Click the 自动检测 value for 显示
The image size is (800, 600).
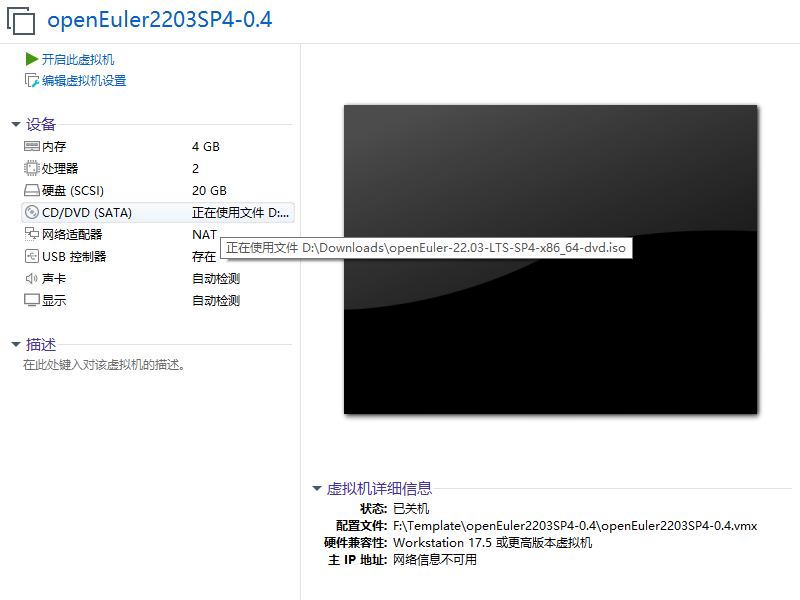[x=216, y=301]
